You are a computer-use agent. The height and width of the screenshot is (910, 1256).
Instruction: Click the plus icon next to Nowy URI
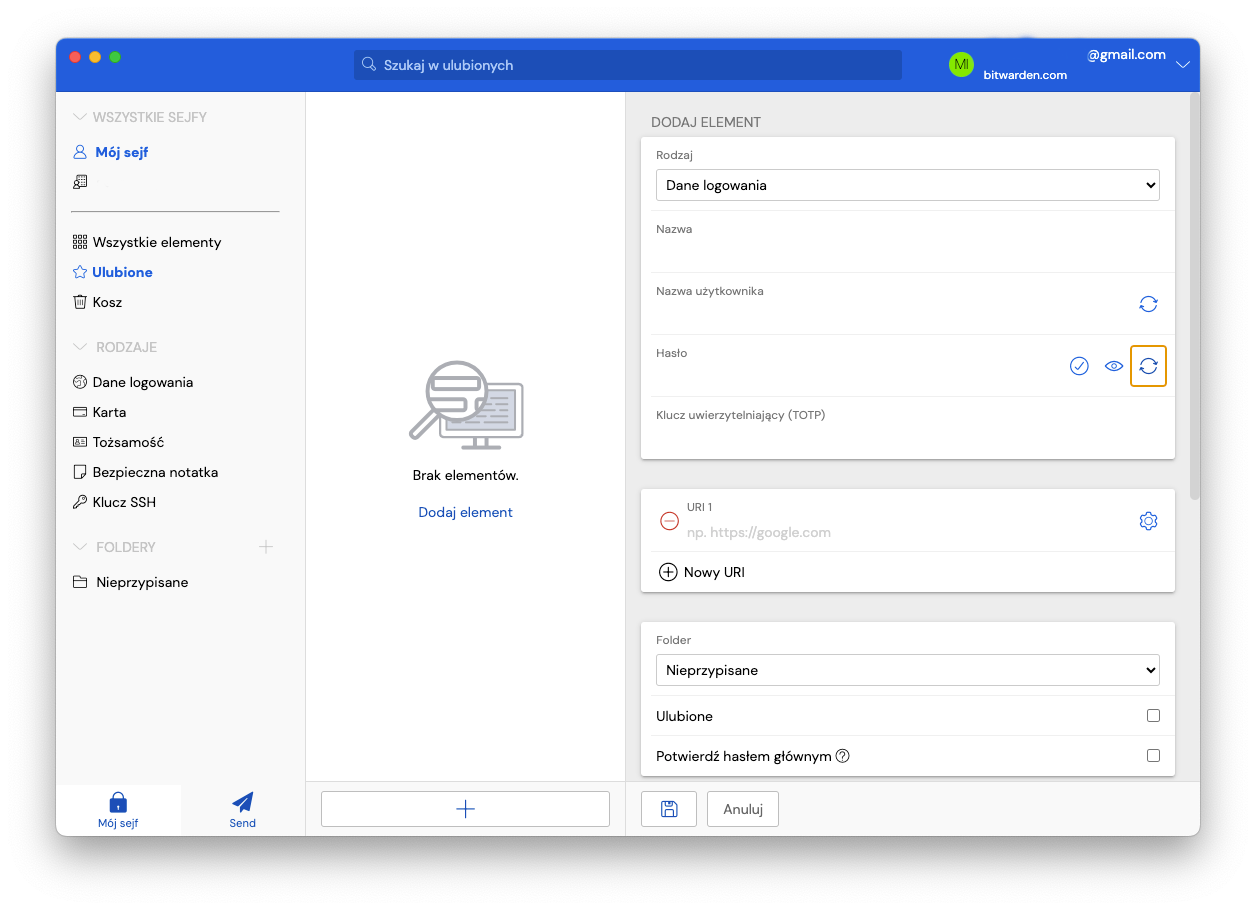coord(667,572)
